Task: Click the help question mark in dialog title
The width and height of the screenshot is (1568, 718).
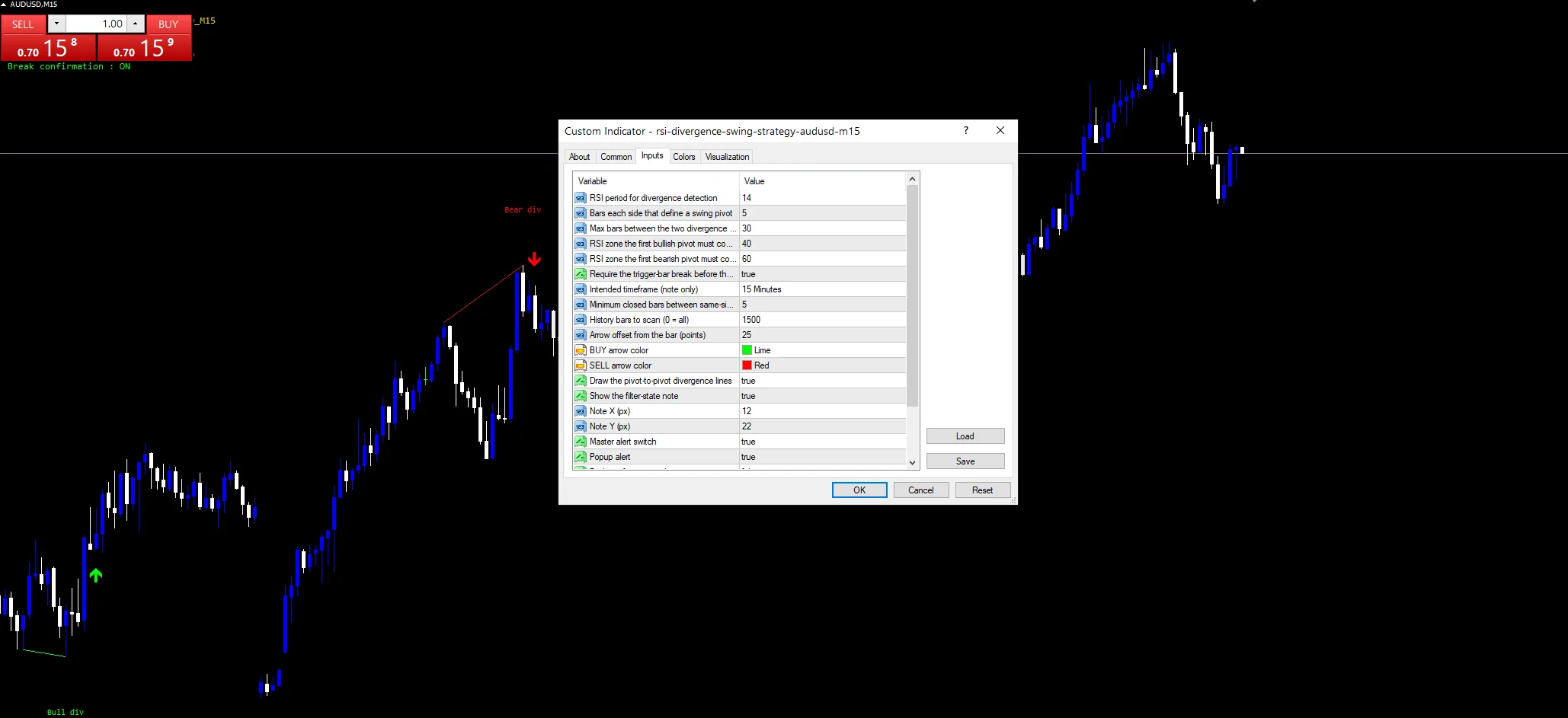Action: pyautogui.click(x=966, y=130)
